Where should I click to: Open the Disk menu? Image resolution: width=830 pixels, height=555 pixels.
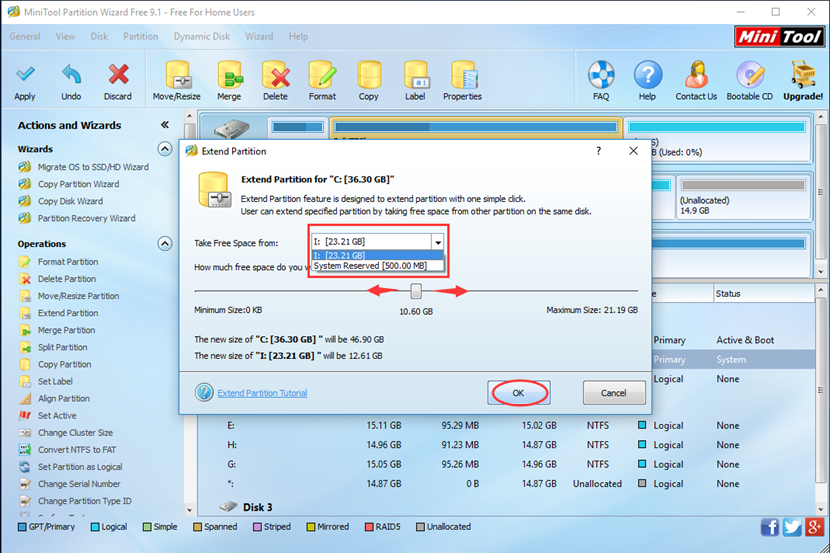pyautogui.click(x=99, y=37)
